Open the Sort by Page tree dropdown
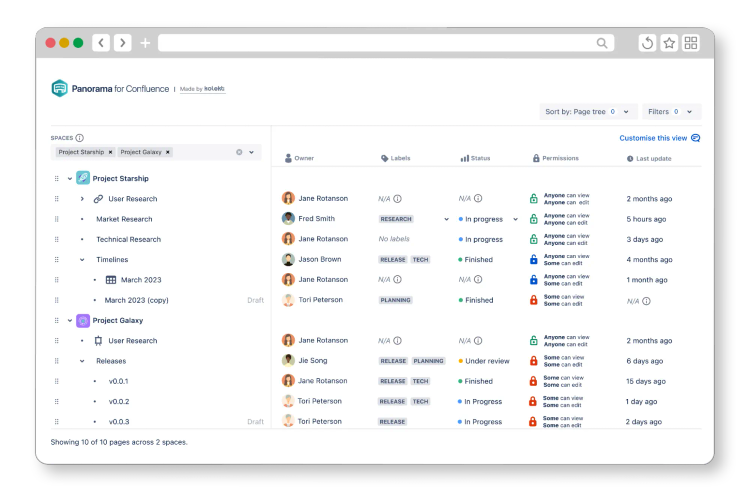 [588, 112]
